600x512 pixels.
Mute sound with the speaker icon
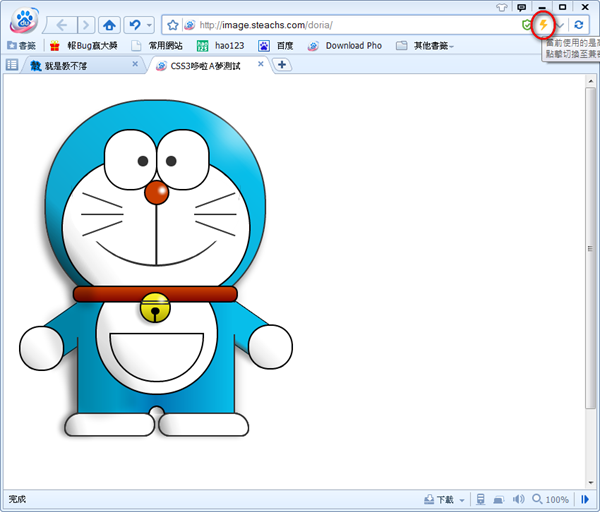pos(518,499)
